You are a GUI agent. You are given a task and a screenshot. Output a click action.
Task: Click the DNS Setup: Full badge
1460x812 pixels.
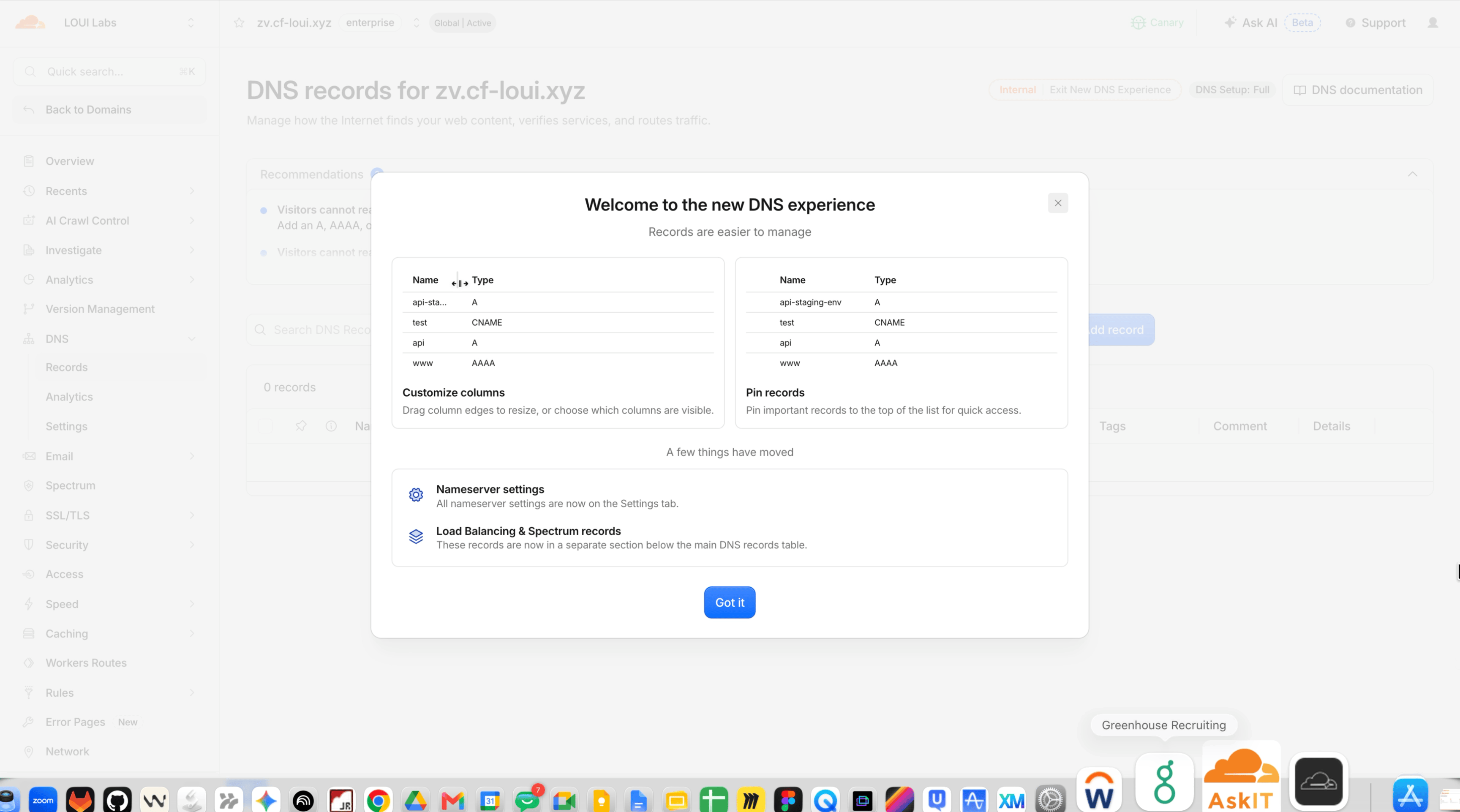tap(1232, 90)
